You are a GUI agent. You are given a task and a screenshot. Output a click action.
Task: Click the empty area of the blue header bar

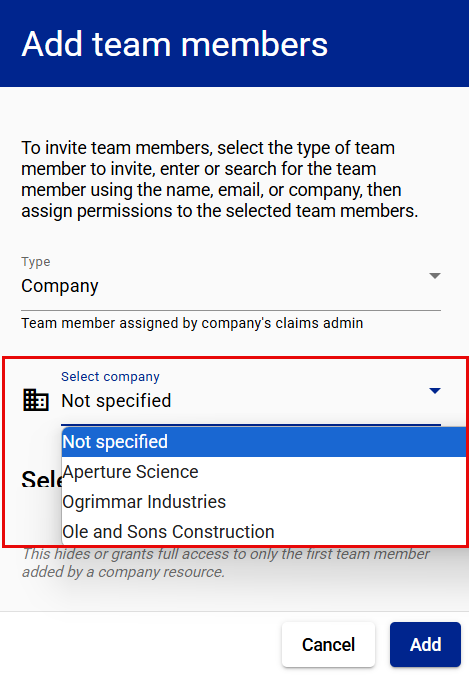397,43
